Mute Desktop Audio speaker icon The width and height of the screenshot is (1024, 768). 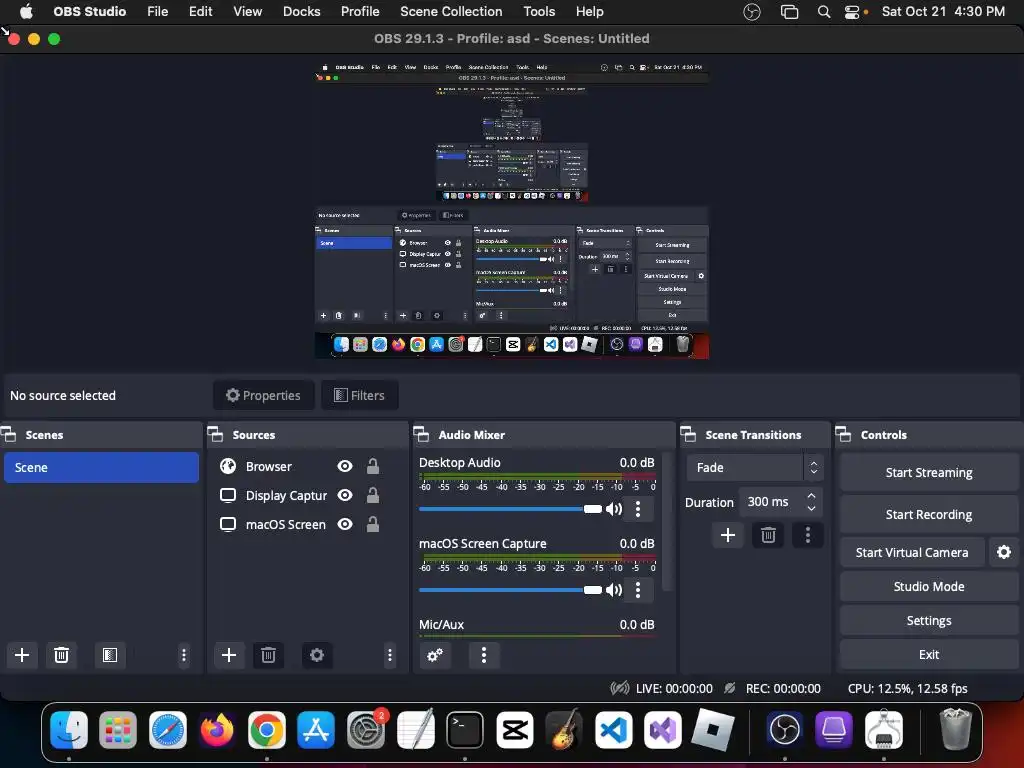coord(614,509)
